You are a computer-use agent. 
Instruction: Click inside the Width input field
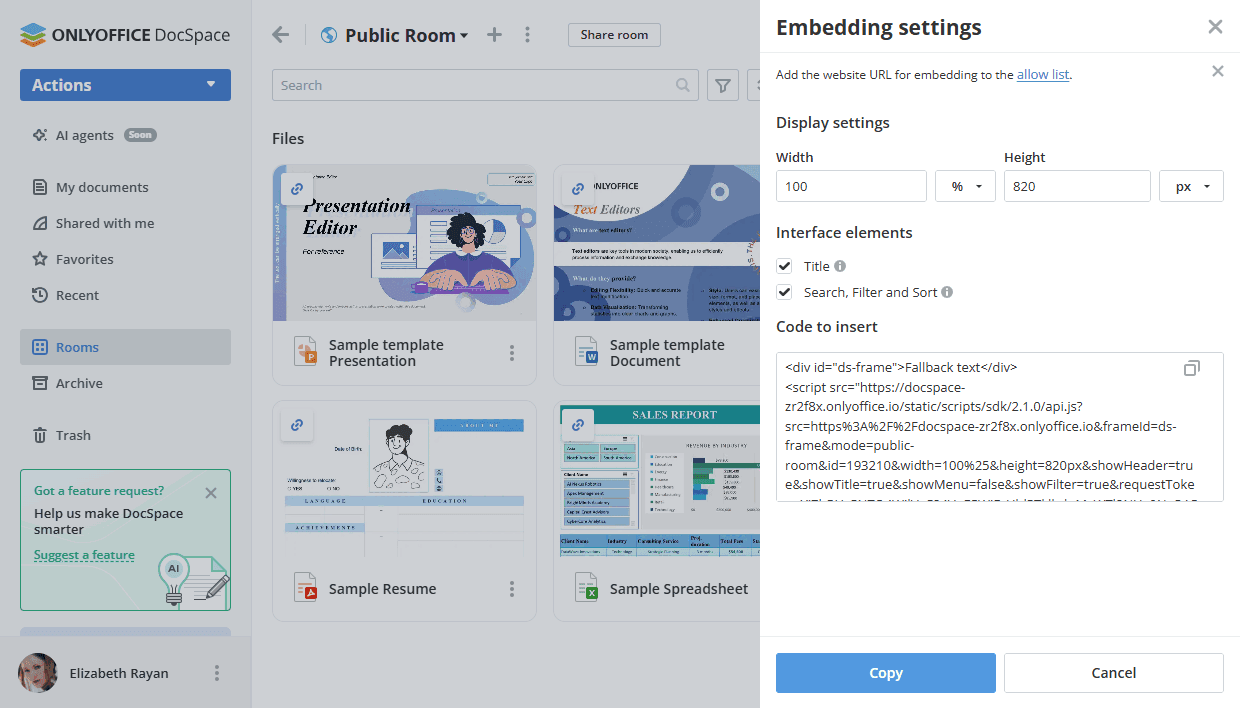(x=851, y=186)
